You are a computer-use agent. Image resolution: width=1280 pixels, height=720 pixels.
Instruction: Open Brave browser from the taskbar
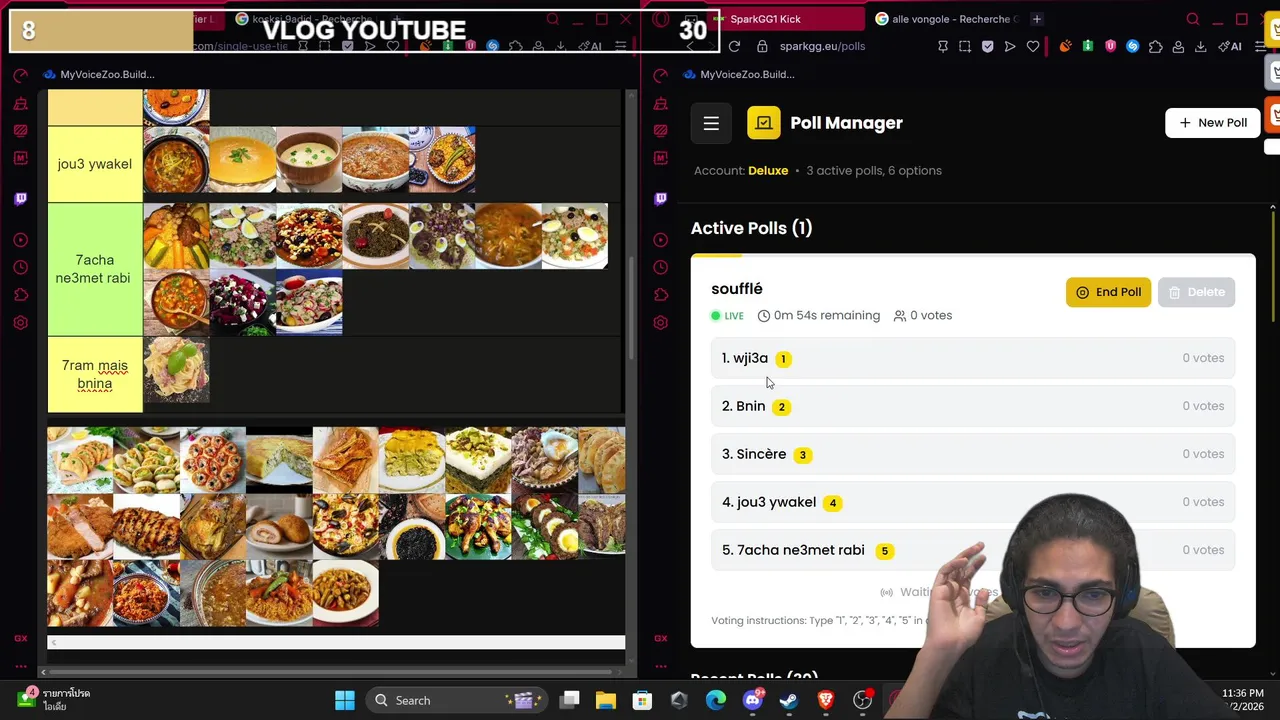(x=826, y=700)
